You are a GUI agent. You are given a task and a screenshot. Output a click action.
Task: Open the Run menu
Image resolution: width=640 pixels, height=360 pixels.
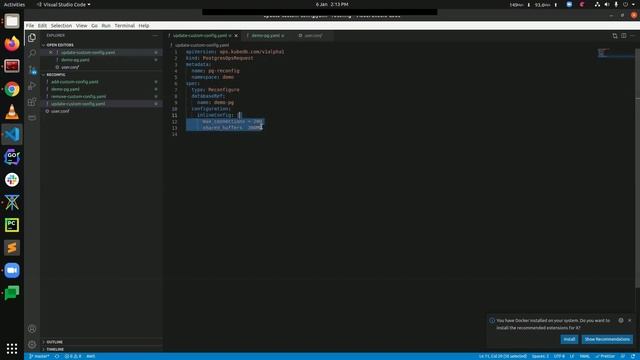tap(106, 25)
